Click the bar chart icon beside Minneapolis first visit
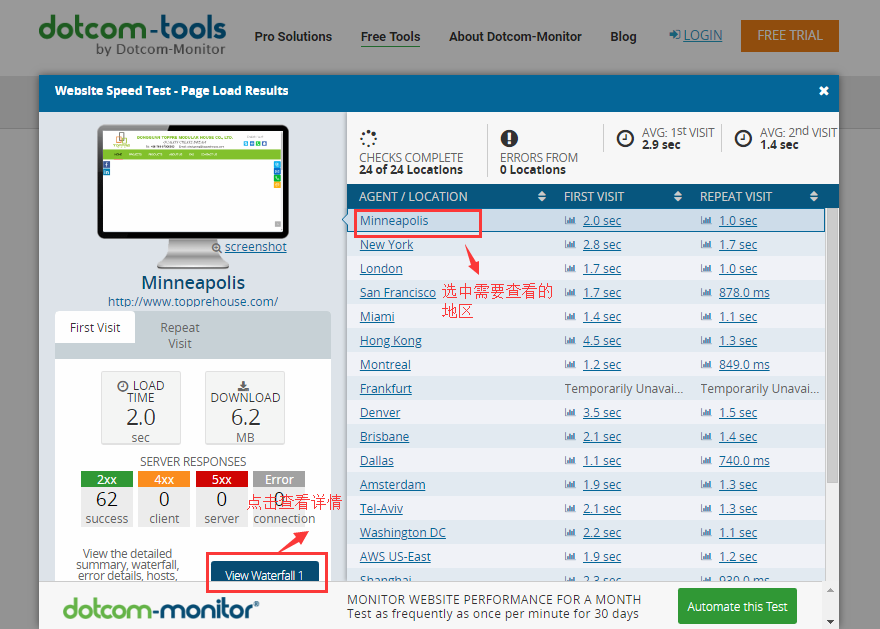The height and width of the screenshot is (629, 880). point(570,221)
